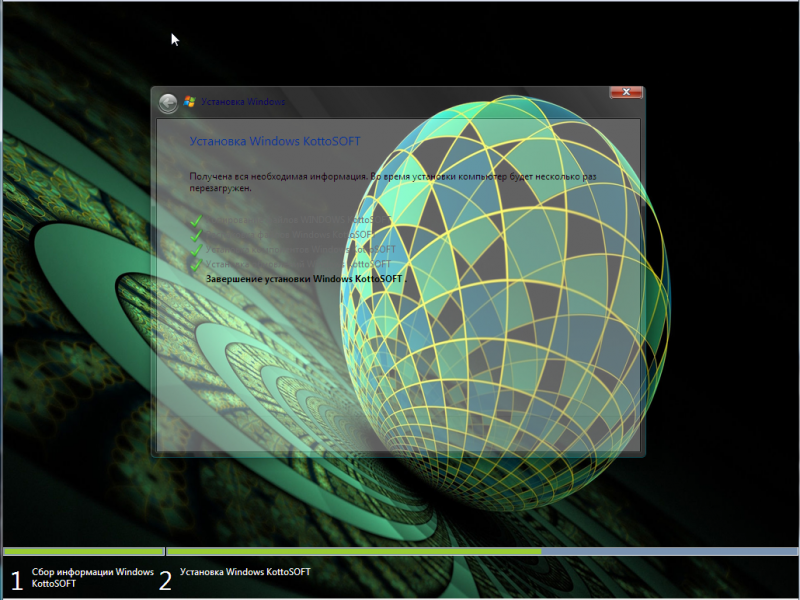The image size is (800, 600).
Task: Click the faded step "Копирование файлов WINDOWS KottoSOFT"
Action: coord(298,220)
